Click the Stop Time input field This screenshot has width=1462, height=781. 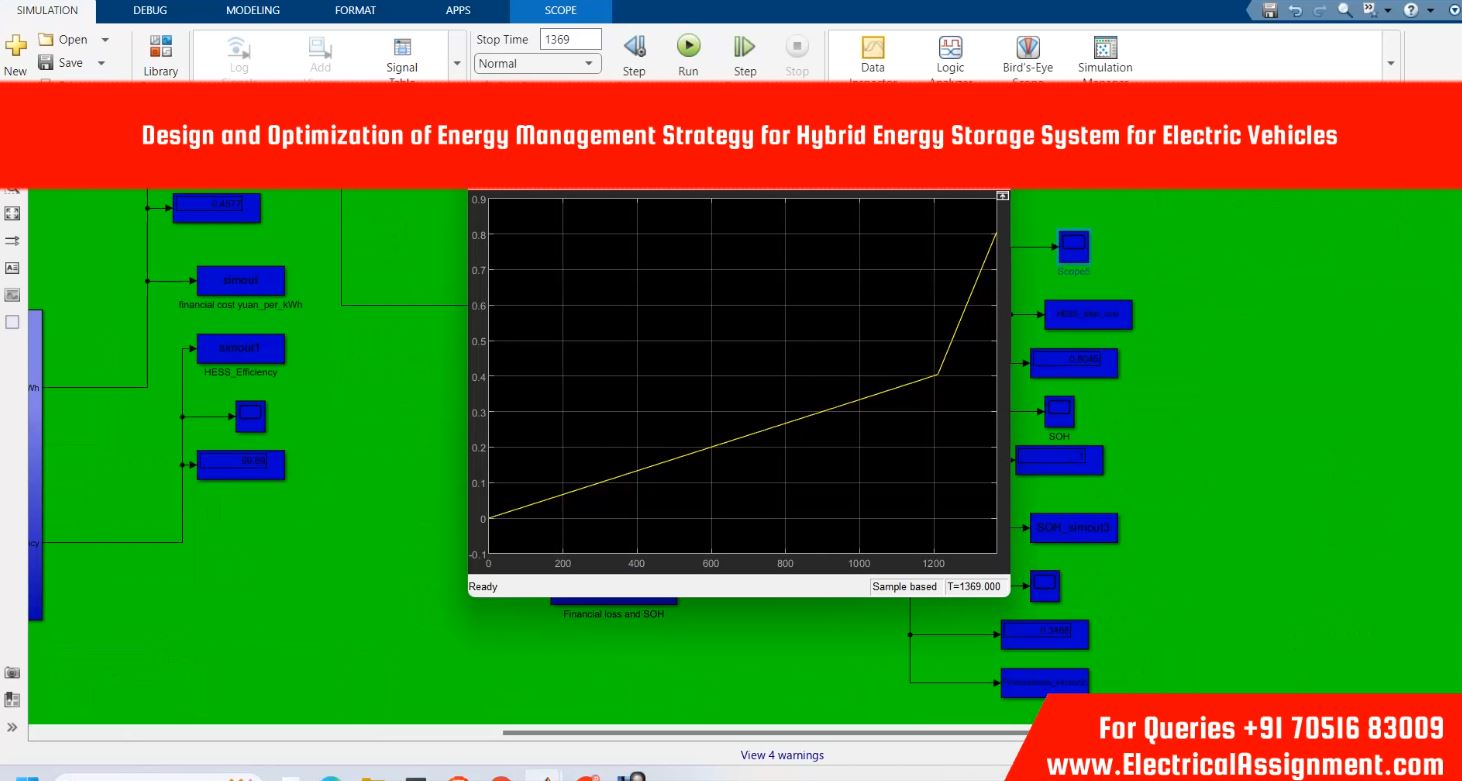[x=570, y=40]
